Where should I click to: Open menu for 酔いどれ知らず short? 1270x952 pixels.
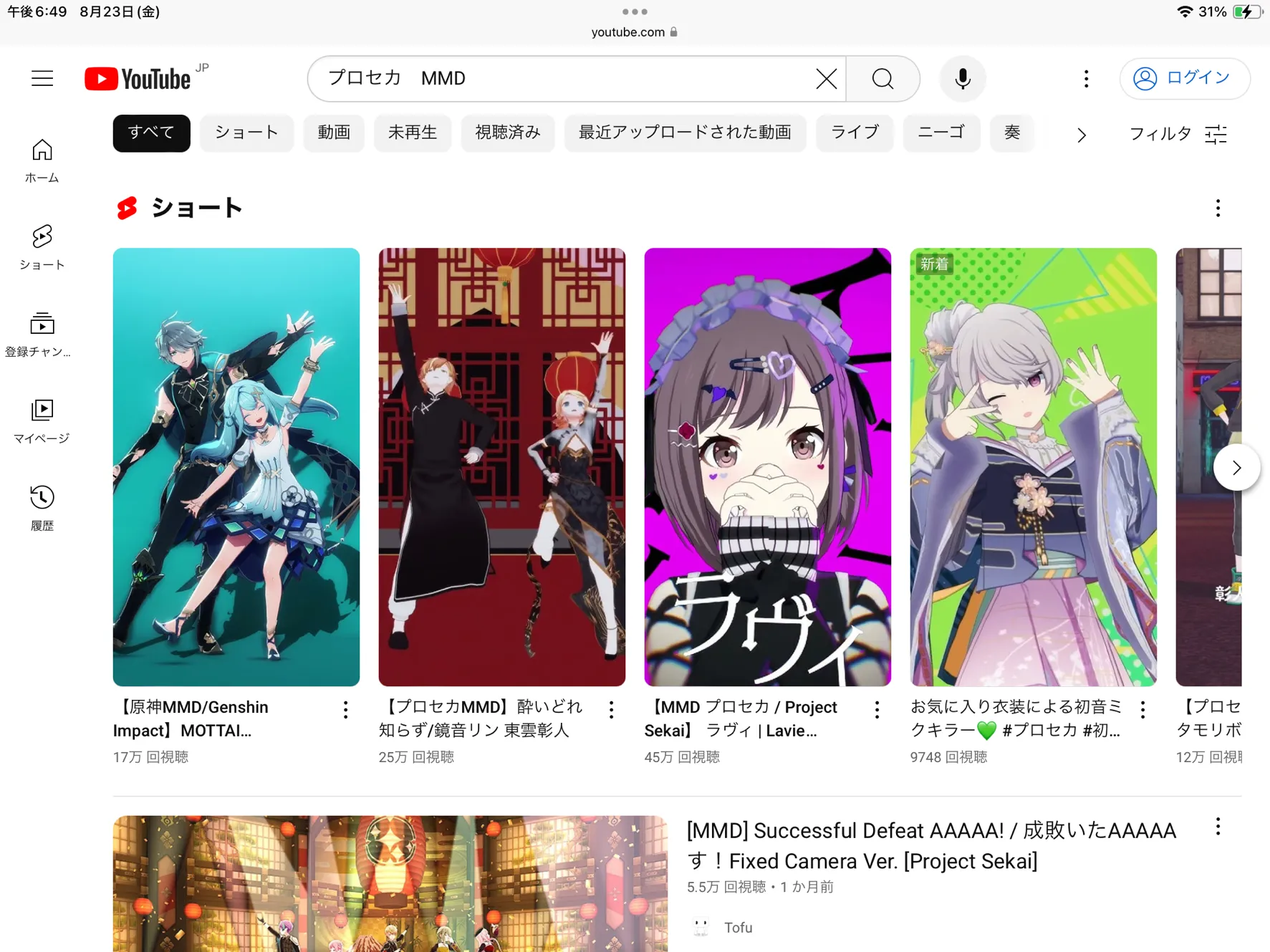pyautogui.click(x=611, y=709)
